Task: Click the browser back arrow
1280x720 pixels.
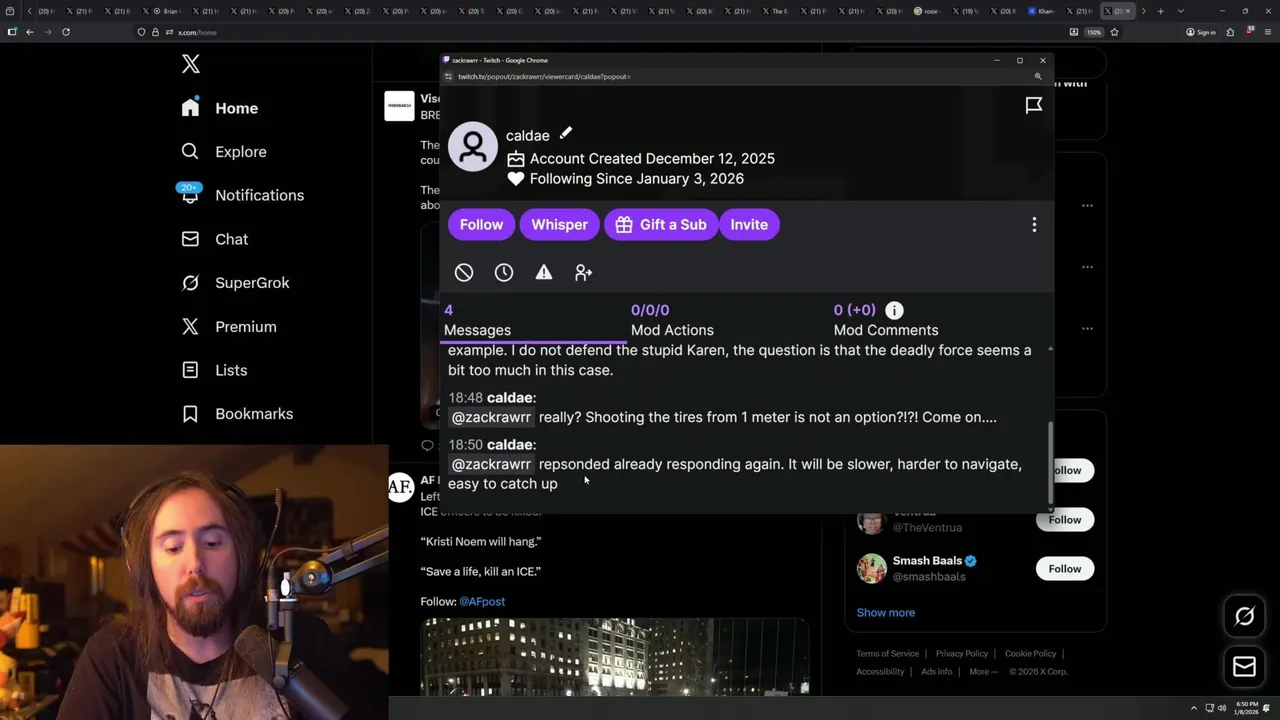Action: (30, 32)
